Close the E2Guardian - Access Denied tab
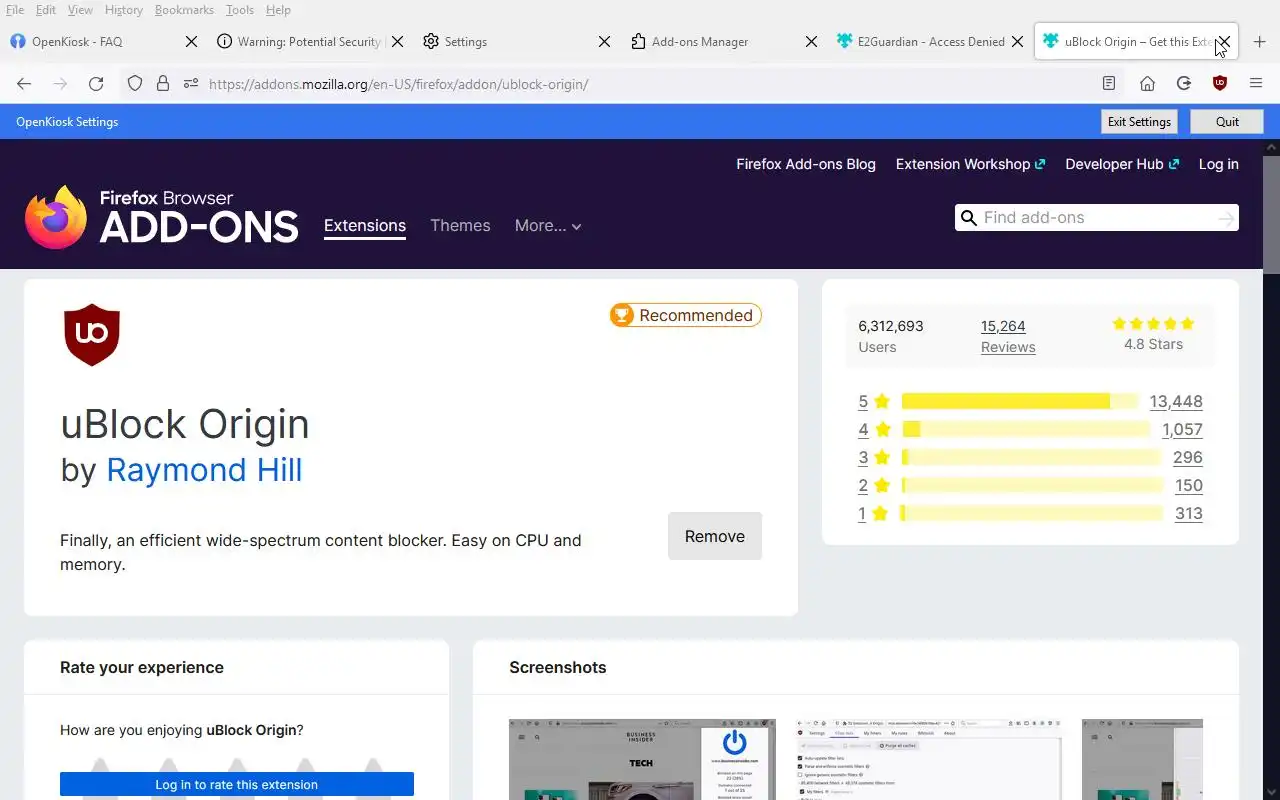1280x800 pixels. 1017,42
